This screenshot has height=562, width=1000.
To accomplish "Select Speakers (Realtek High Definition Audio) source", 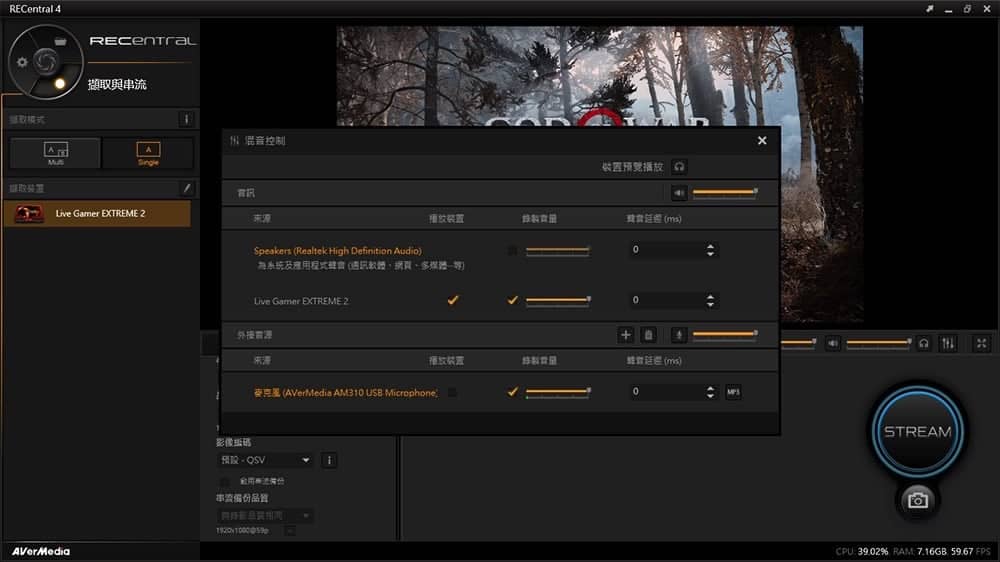I will (x=337, y=251).
